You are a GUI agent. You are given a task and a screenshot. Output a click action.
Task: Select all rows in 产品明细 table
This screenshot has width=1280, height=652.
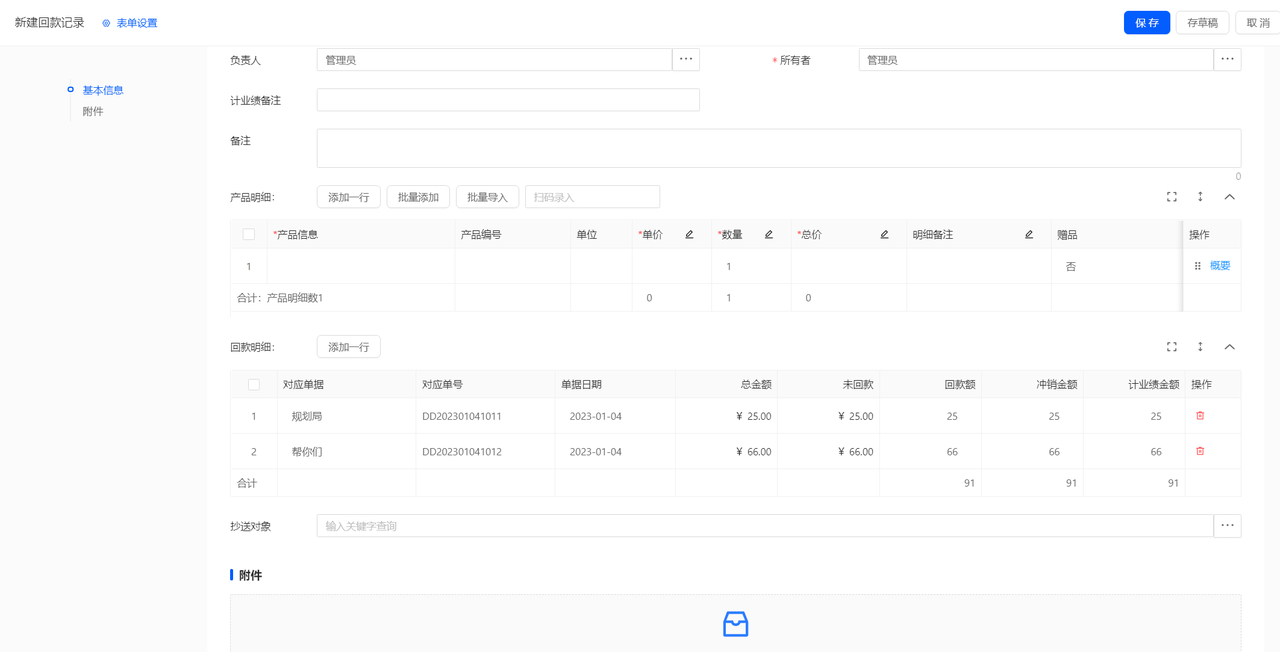coord(249,235)
